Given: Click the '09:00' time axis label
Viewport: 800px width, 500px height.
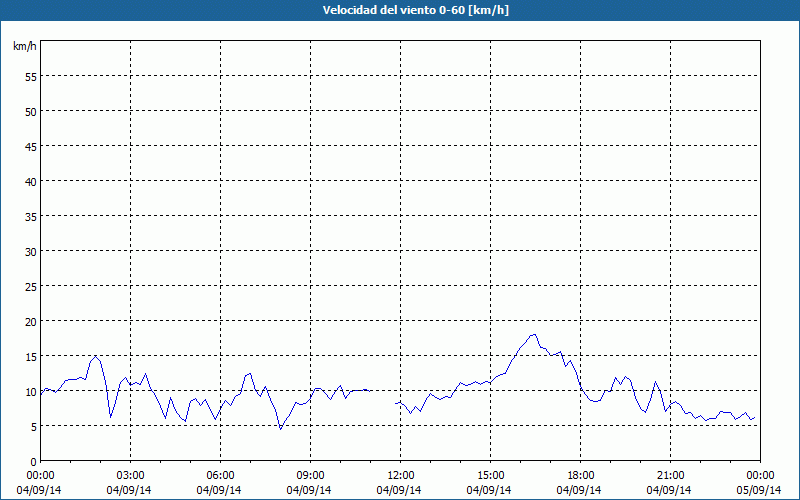Looking at the screenshot, I should [310, 476].
